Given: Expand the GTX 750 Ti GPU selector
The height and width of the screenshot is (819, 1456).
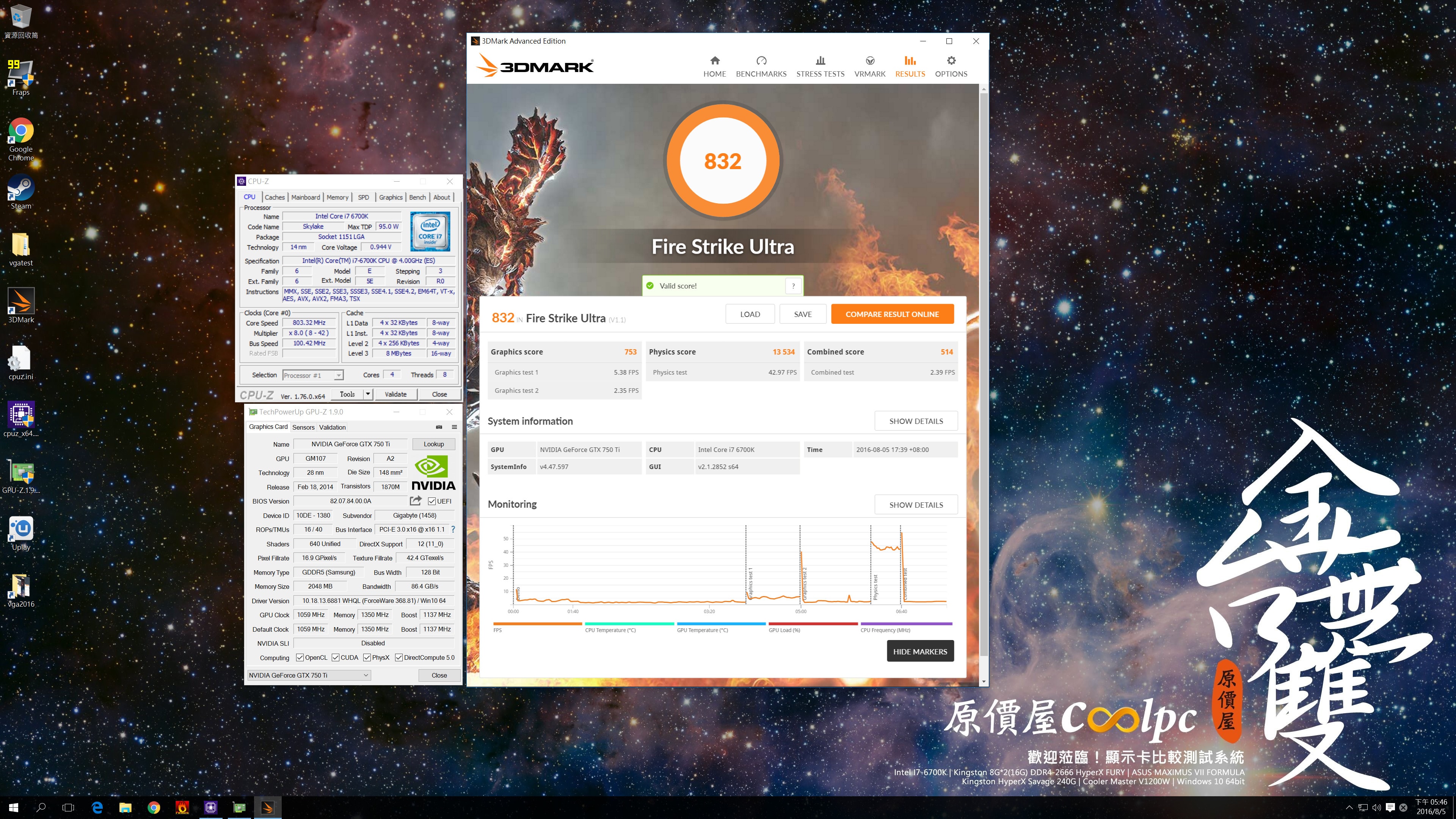Looking at the screenshot, I should (366, 675).
